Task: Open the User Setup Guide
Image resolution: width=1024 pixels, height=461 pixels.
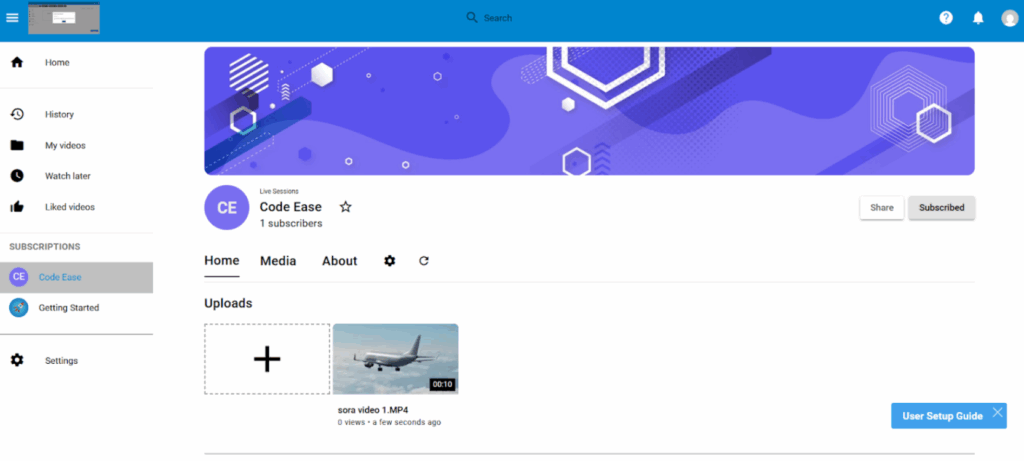Action: coord(941,416)
